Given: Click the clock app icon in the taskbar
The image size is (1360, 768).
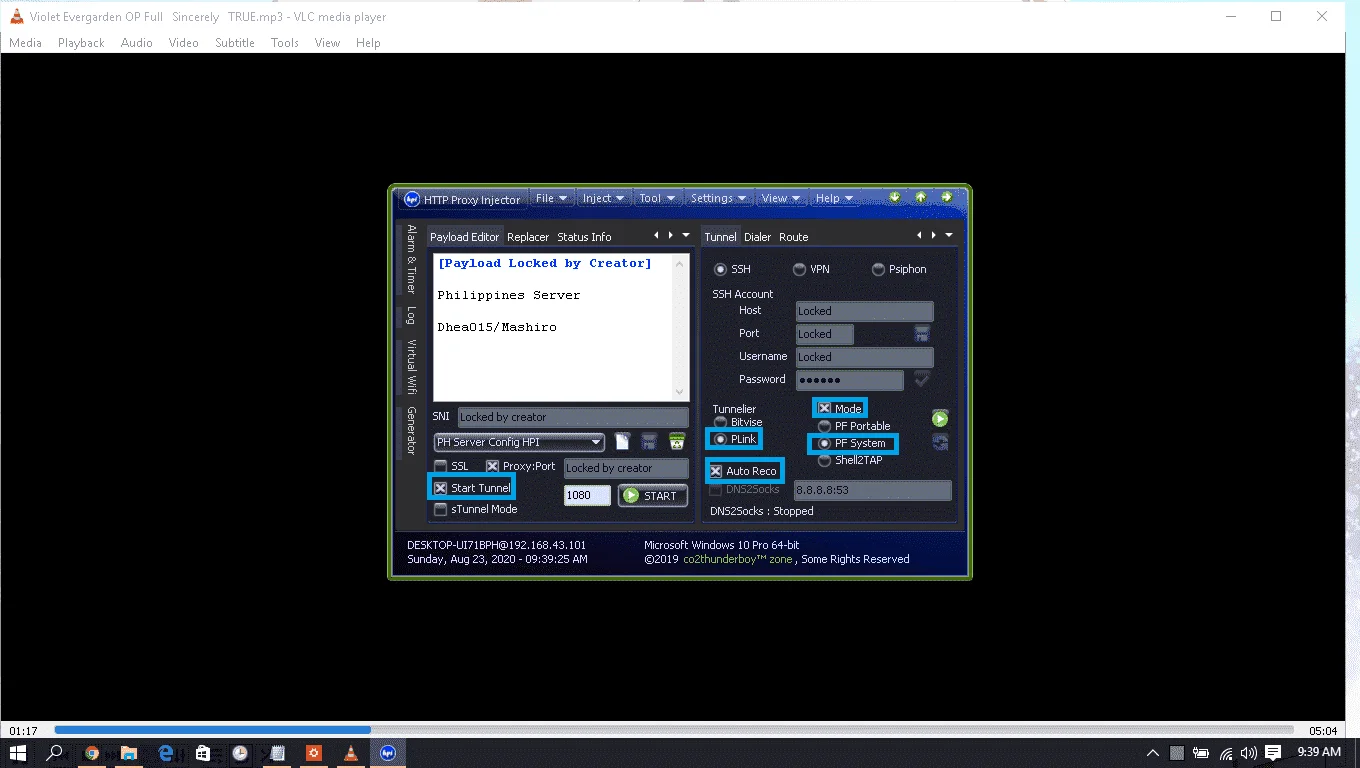Looking at the screenshot, I should [x=240, y=753].
